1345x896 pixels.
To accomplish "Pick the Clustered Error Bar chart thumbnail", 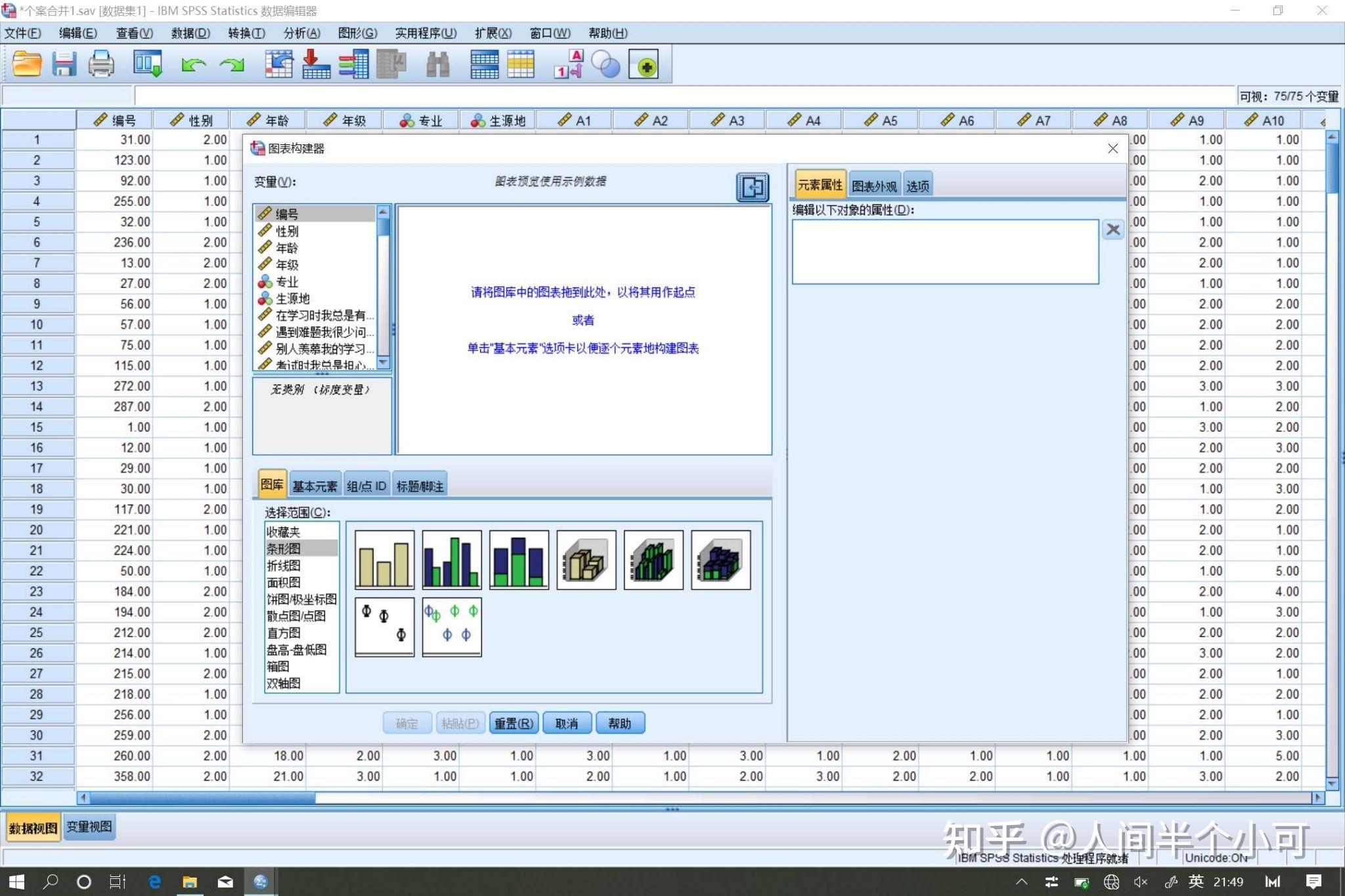I will pyautogui.click(x=452, y=627).
